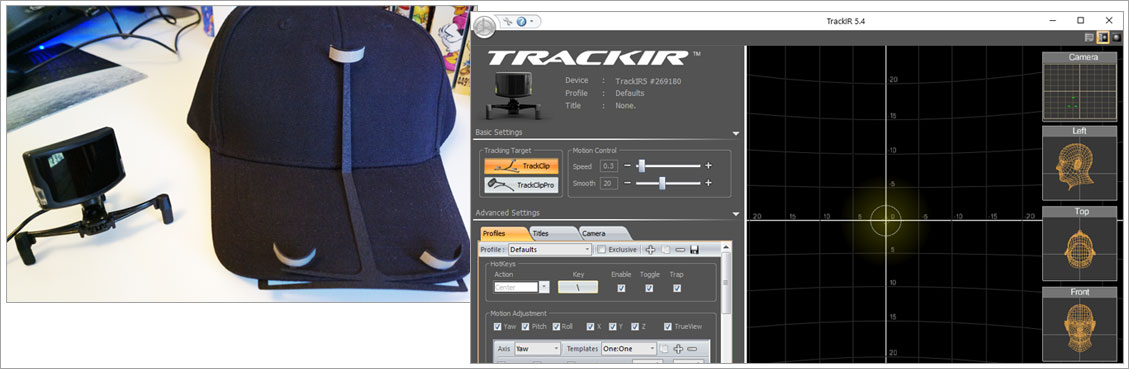Click the device text 'TrackIR5 #269180'

[x=648, y=81]
